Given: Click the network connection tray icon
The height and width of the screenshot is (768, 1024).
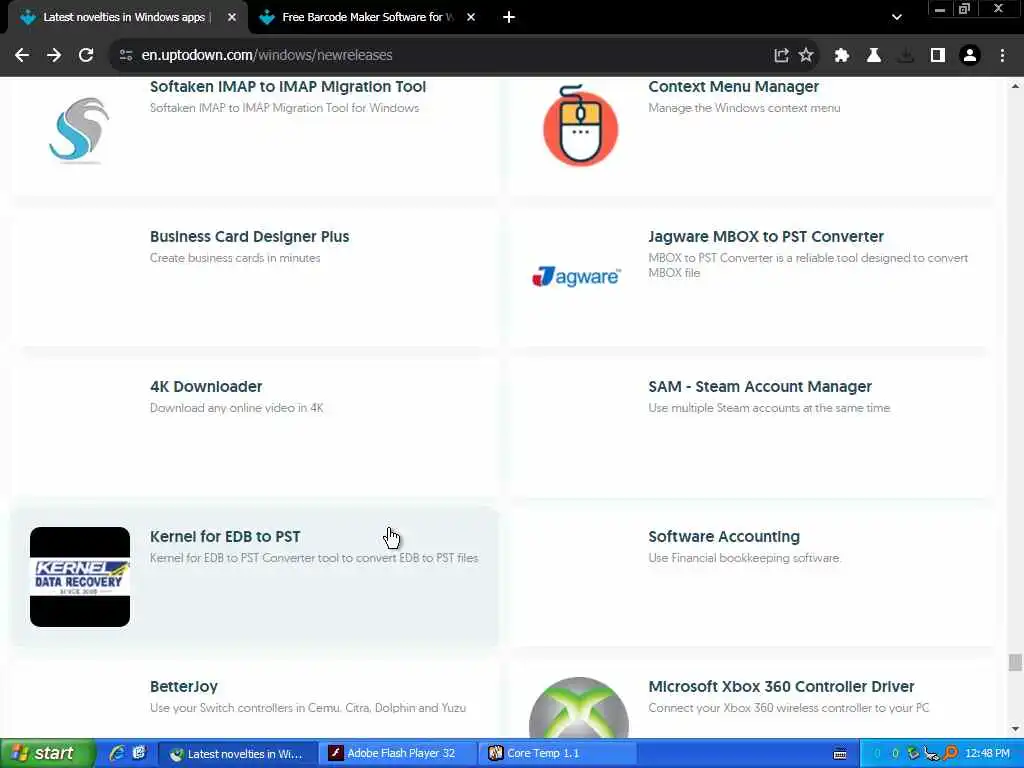Looking at the screenshot, I should [x=932, y=754].
